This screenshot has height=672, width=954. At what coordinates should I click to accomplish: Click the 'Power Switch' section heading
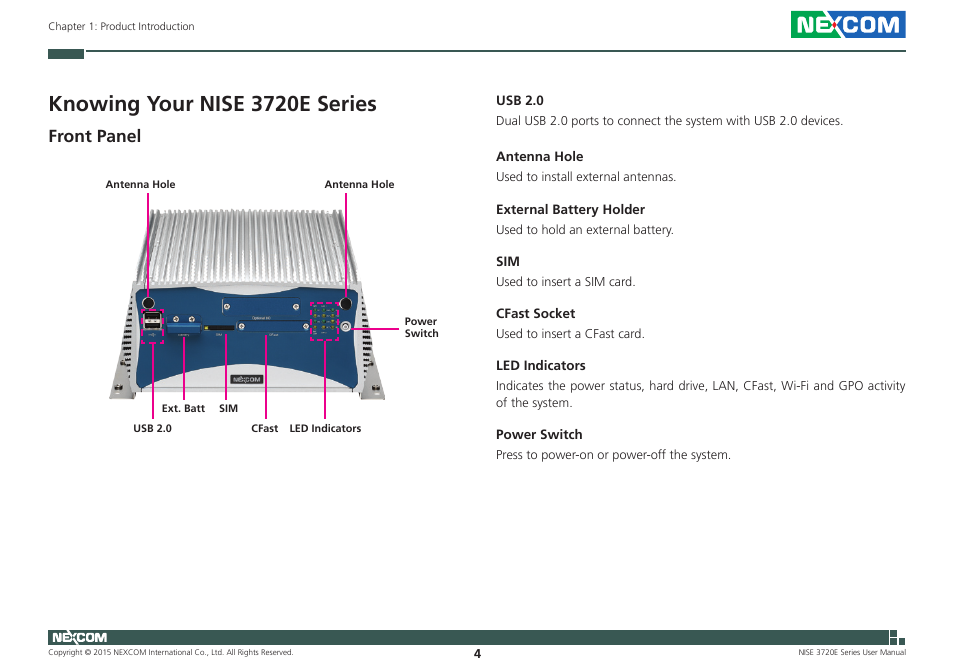point(539,434)
